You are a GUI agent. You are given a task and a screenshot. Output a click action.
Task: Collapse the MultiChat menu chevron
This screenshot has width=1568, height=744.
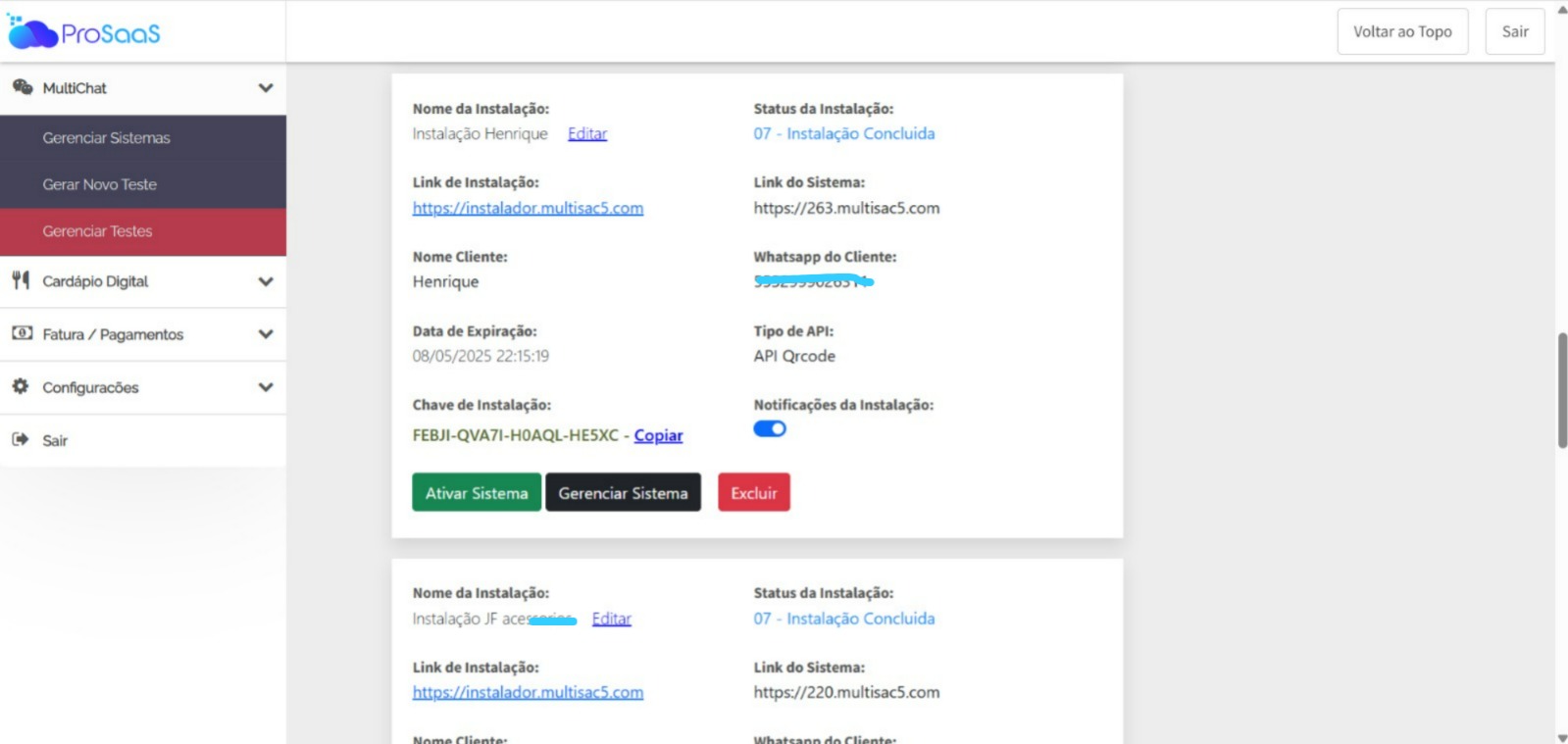(x=265, y=88)
